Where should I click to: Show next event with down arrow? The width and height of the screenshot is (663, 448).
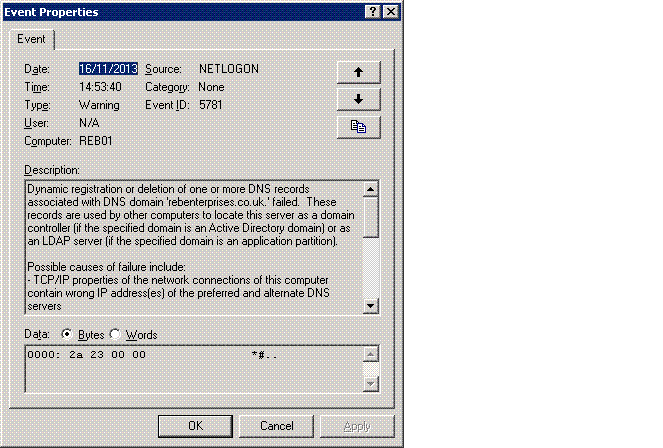[x=359, y=99]
